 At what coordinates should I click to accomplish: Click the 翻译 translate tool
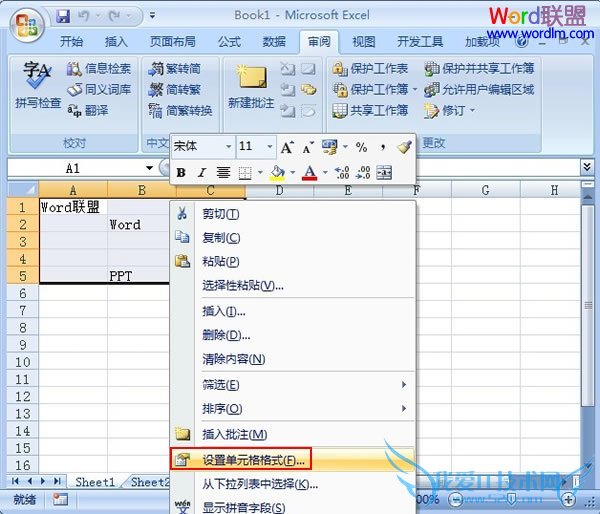[x=88, y=111]
